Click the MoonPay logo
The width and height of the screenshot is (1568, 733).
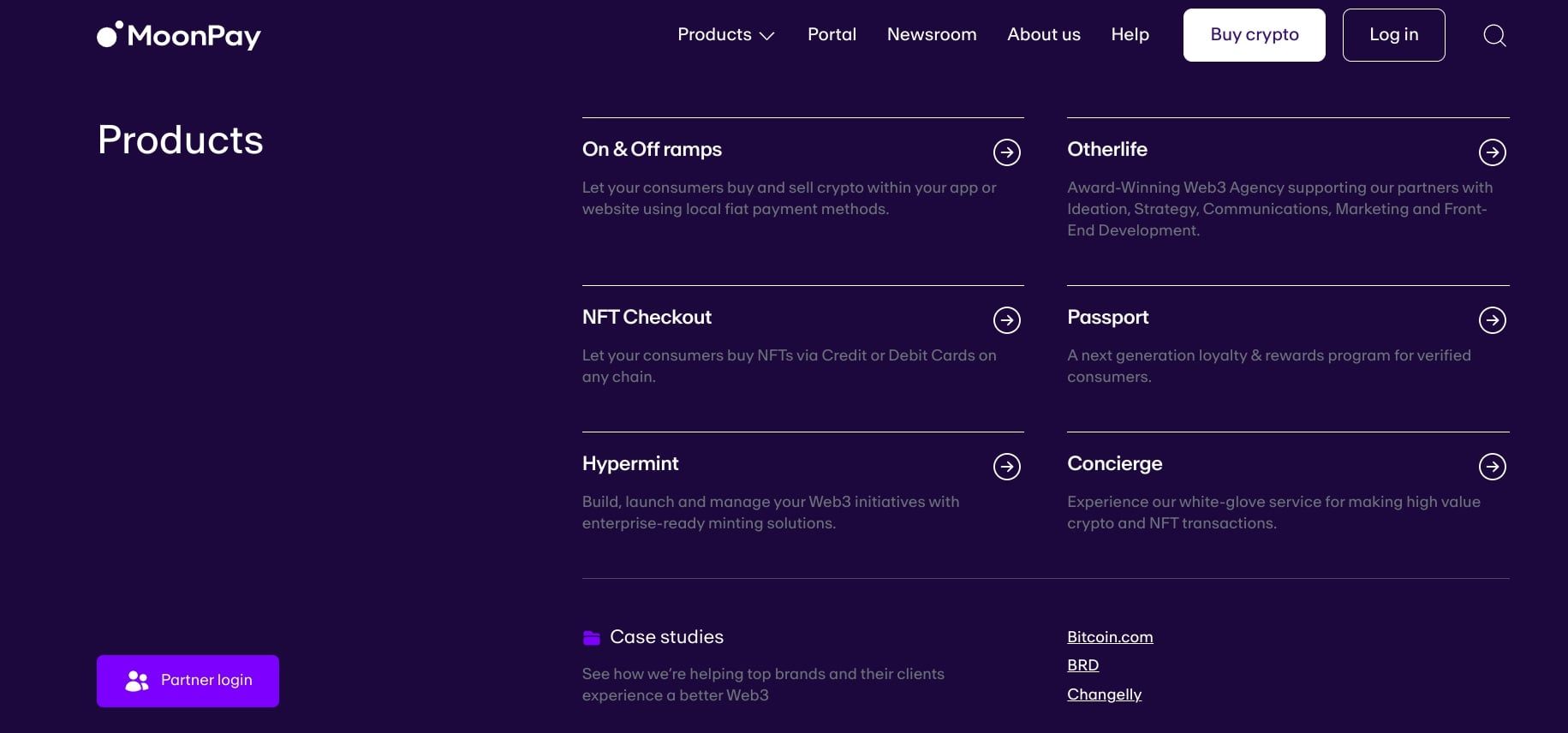[179, 35]
